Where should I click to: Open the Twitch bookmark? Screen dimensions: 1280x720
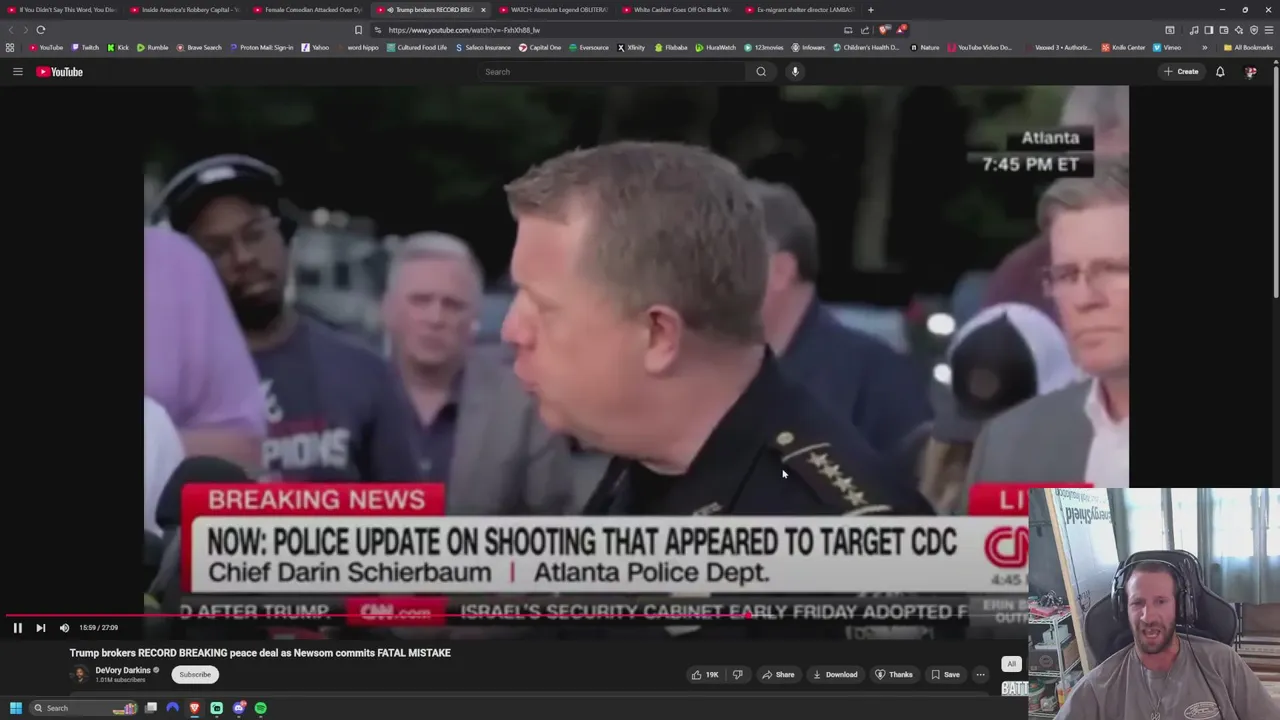85,47
